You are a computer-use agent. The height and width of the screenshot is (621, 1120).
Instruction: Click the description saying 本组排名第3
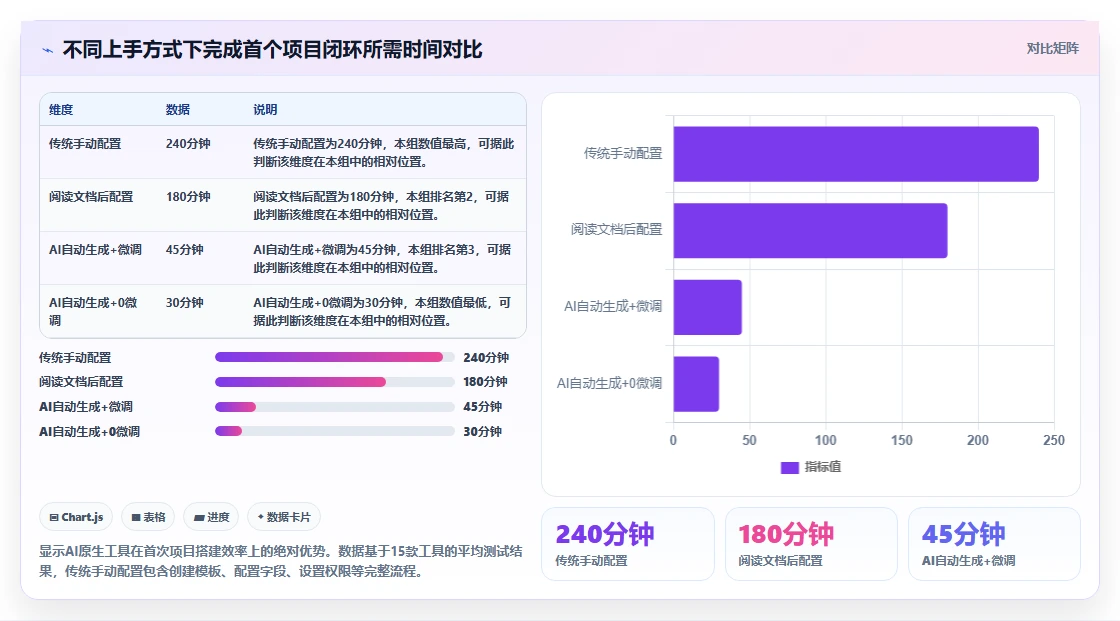(382, 258)
